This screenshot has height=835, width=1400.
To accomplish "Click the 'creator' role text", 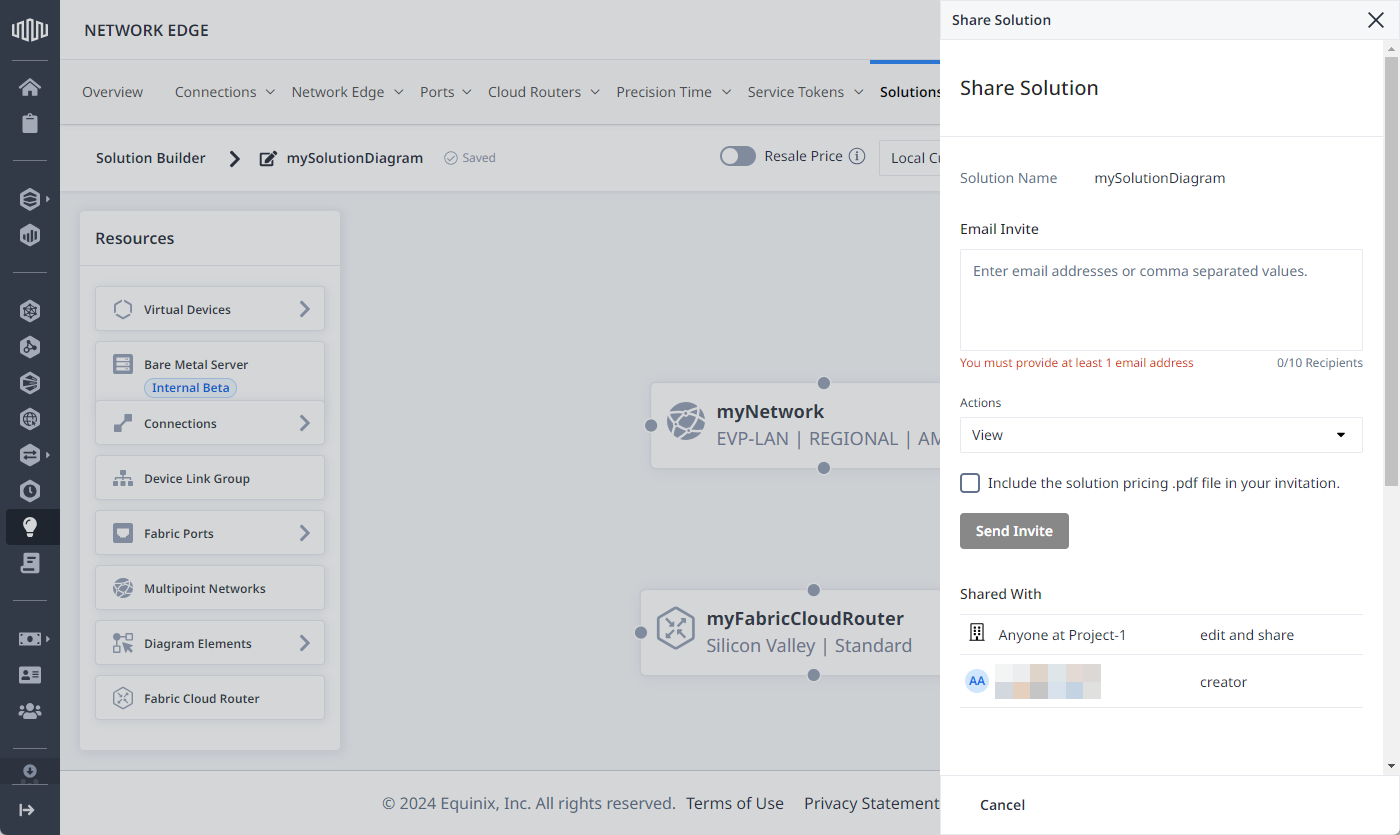I will [x=1223, y=682].
